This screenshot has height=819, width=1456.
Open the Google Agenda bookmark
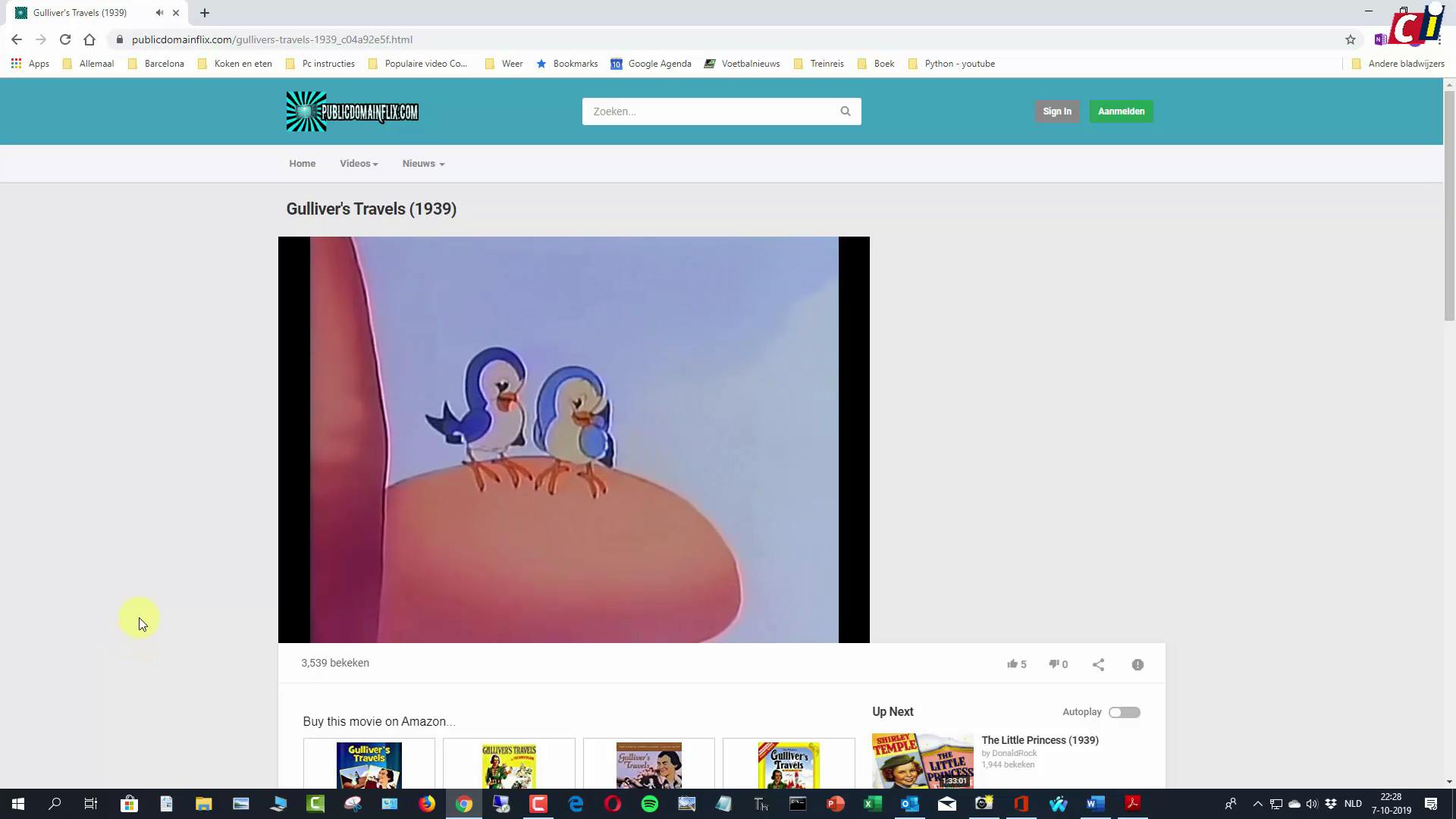point(651,64)
